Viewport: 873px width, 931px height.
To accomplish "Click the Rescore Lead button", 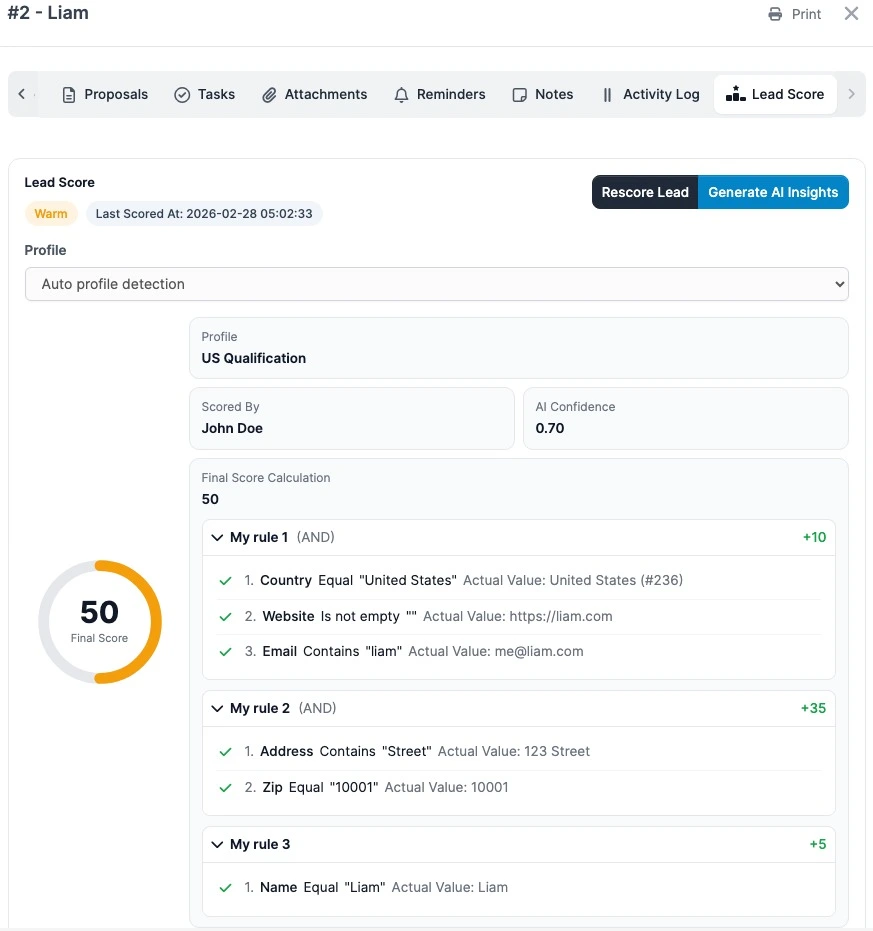I will point(644,191).
